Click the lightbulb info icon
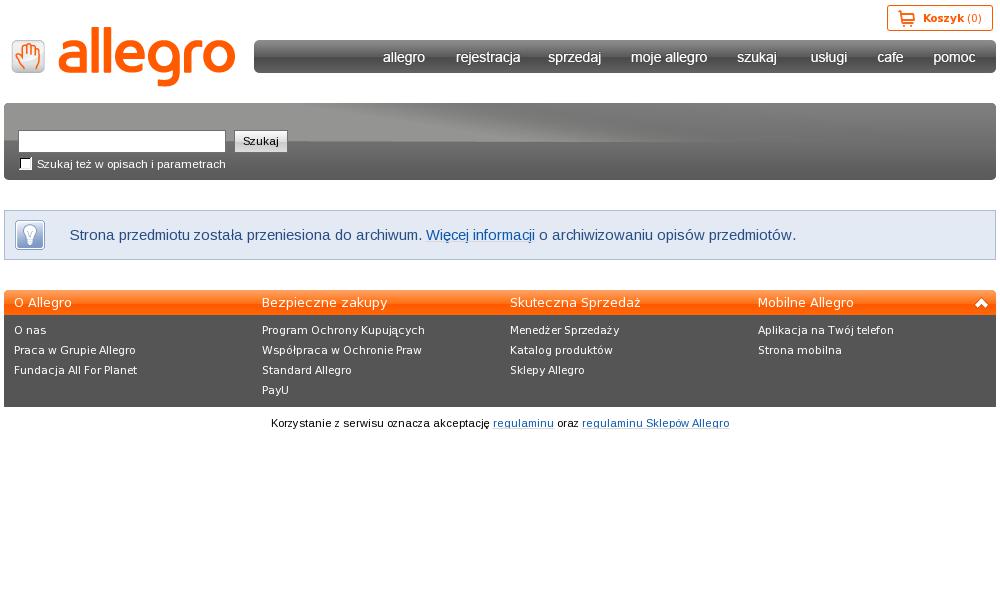The width and height of the screenshot is (1000, 600). tap(30, 235)
